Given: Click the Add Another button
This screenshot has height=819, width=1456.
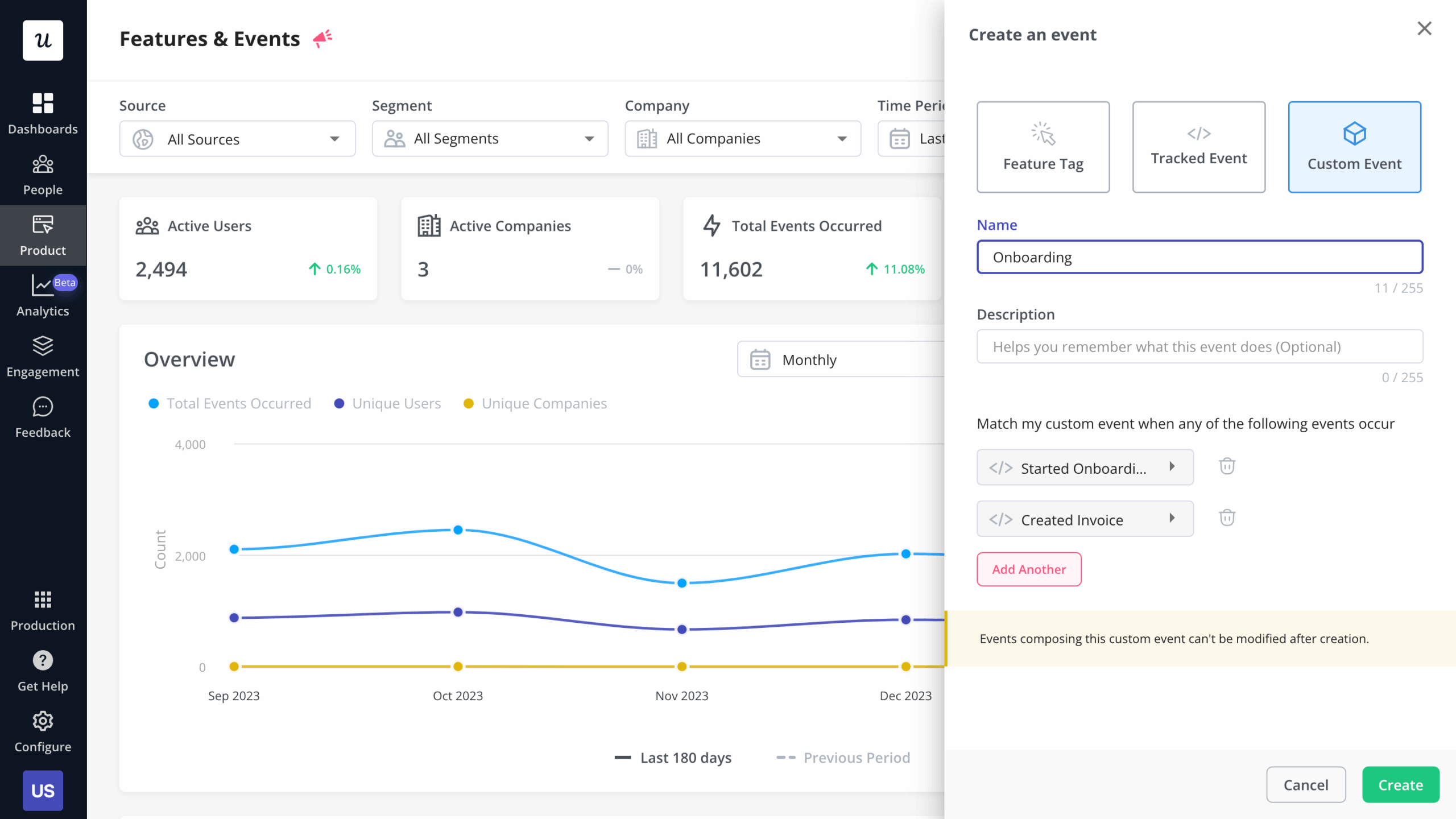Looking at the screenshot, I should [x=1028, y=569].
